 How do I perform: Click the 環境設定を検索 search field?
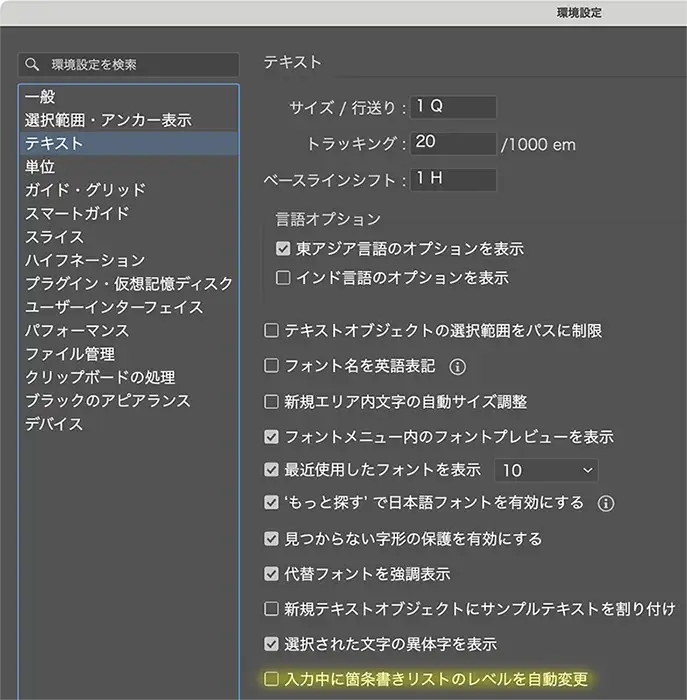click(x=140, y=65)
